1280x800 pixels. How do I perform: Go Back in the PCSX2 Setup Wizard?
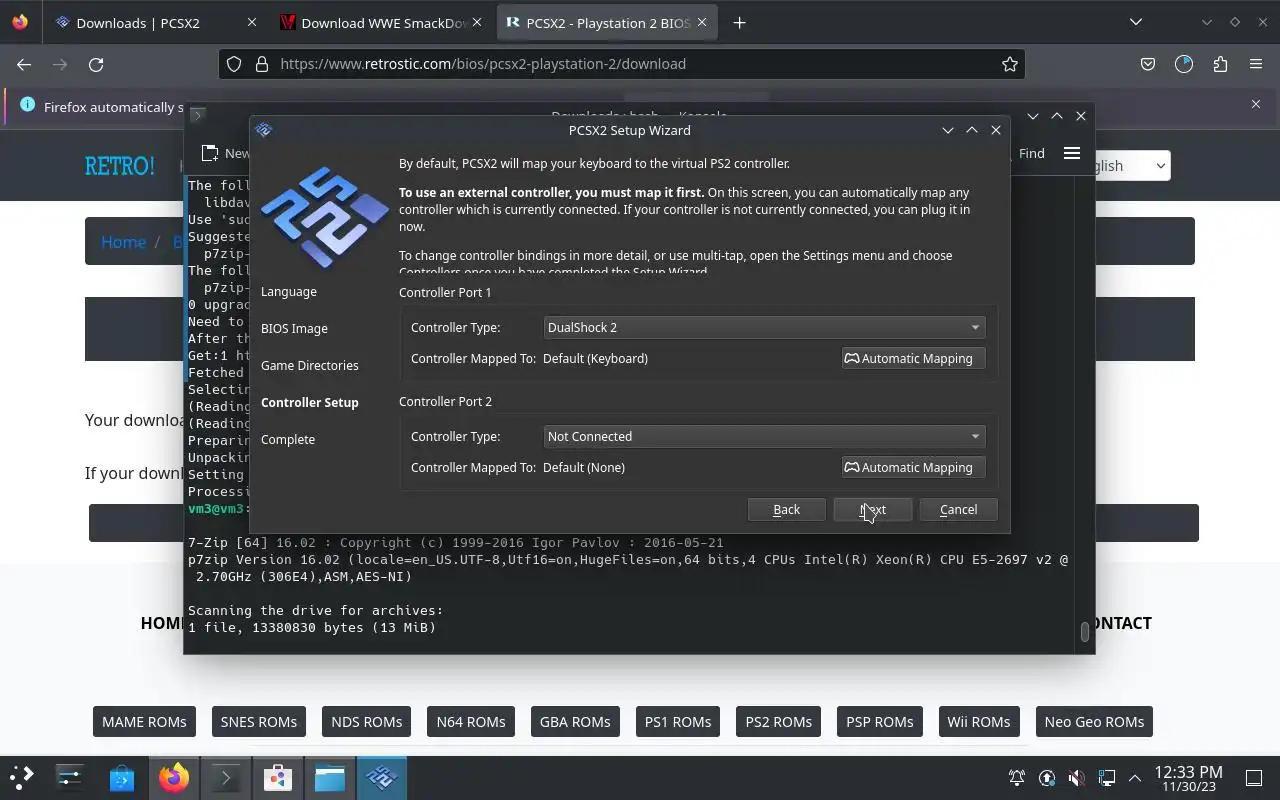[786, 510]
